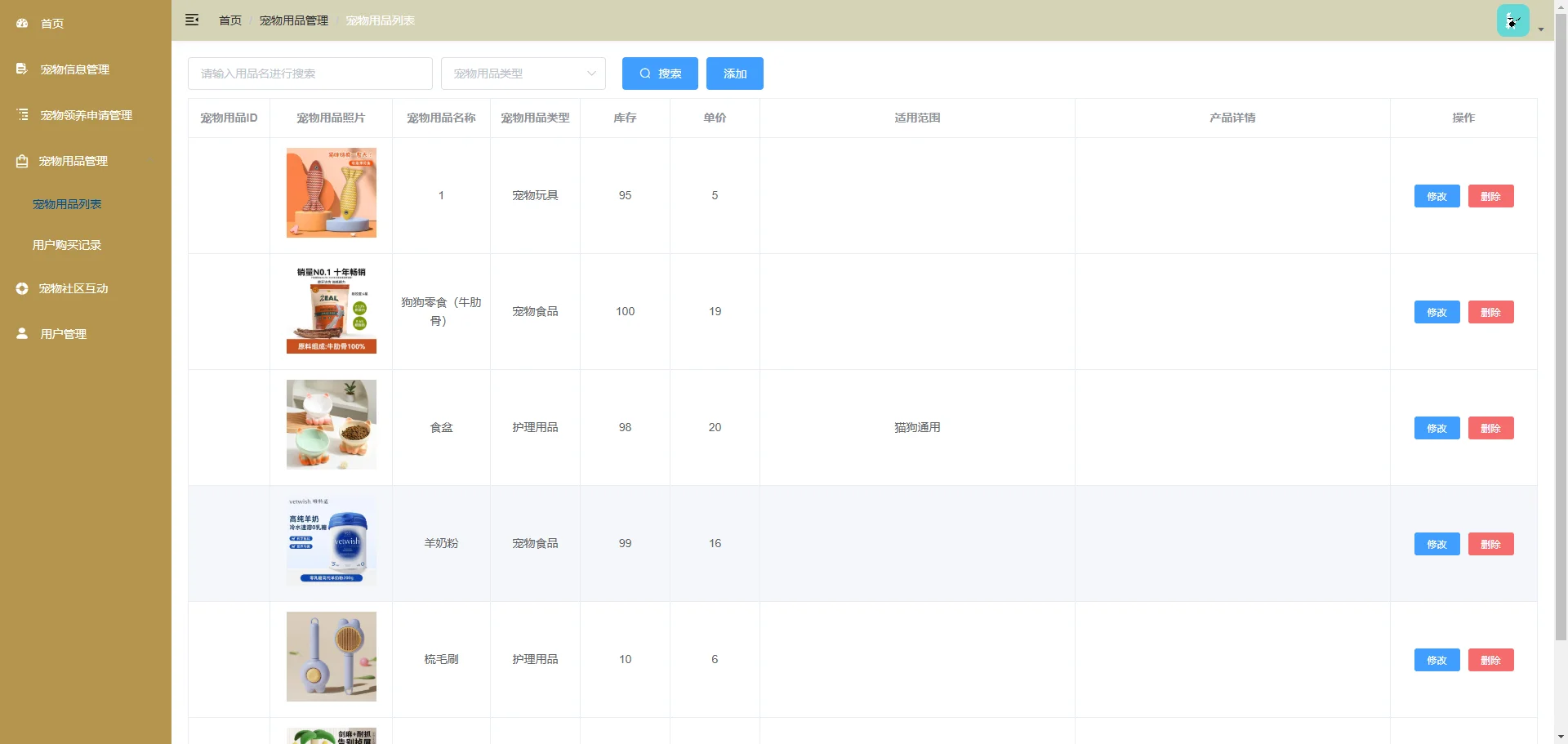View the 食盆 product photo

pos(332,425)
